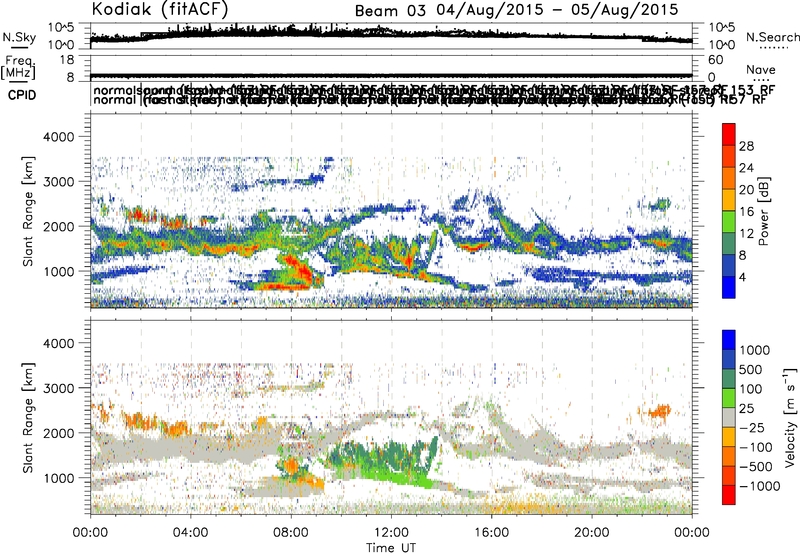The width and height of the screenshot is (800, 554).
Task: Pick the light green 25–100 velocity segment
Action: pyautogui.click(x=729, y=398)
